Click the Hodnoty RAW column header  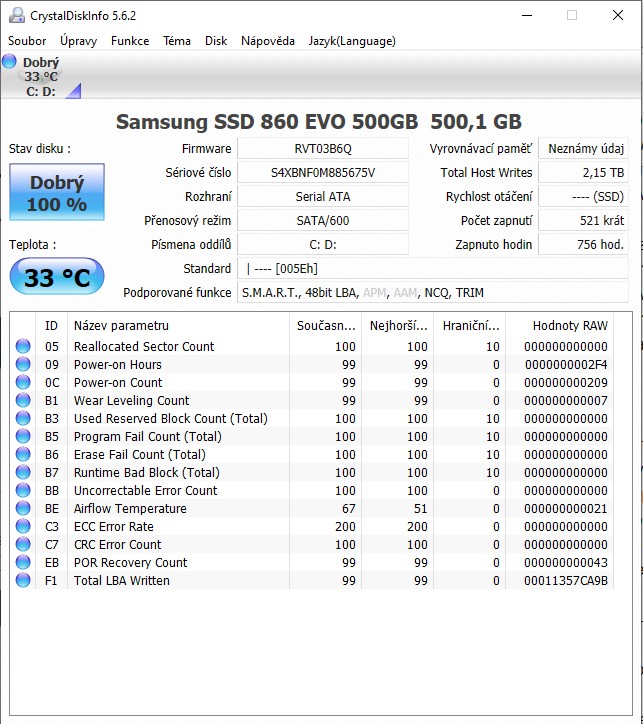point(560,326)
